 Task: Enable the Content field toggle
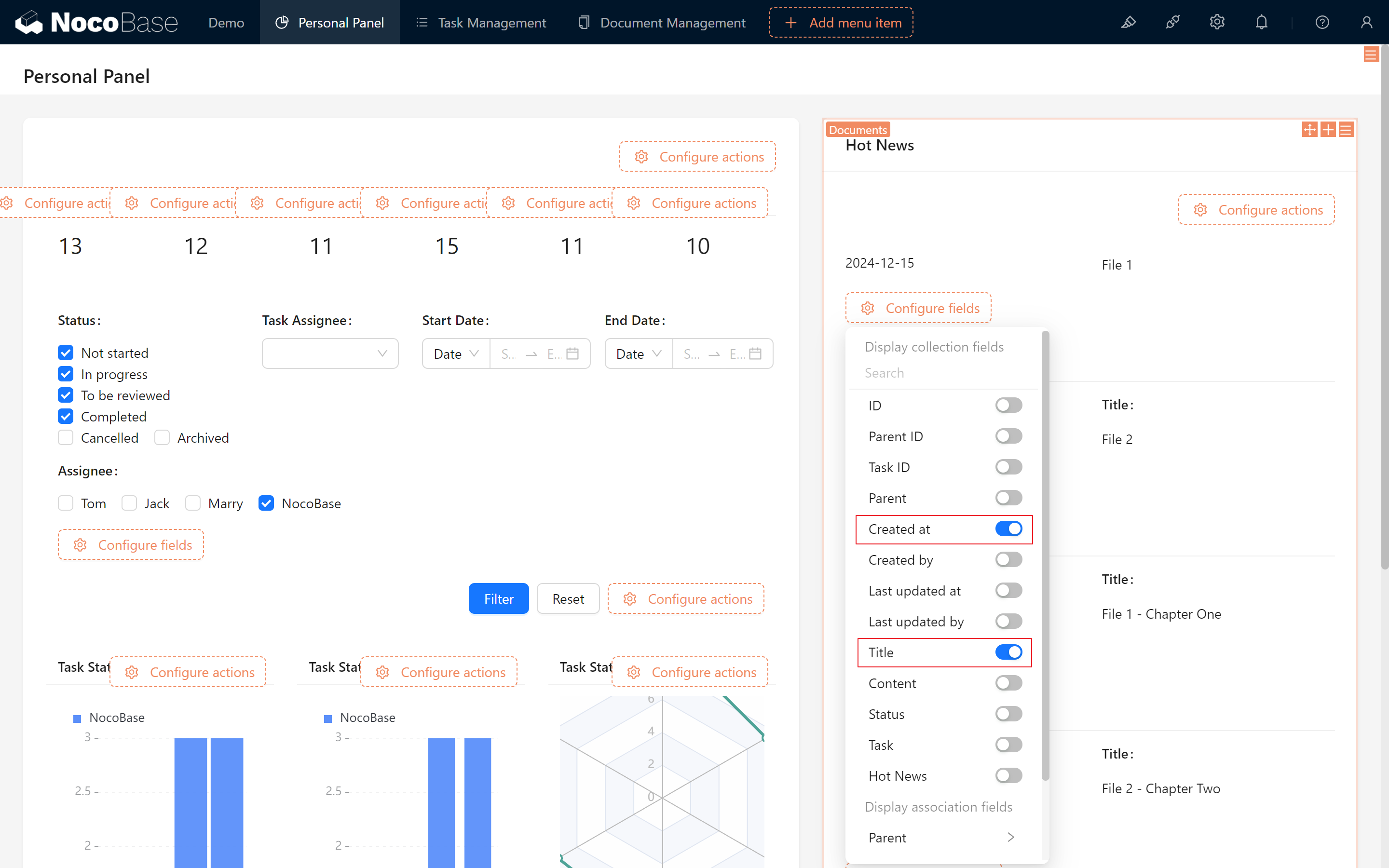tap(1008, 683)
